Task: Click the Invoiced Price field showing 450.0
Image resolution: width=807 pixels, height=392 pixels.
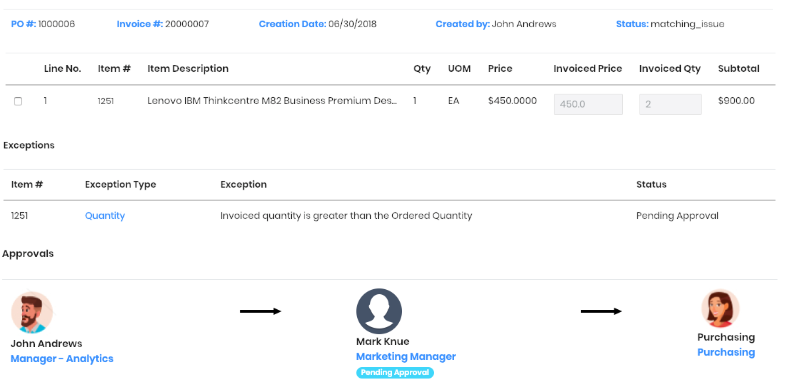Action: pyautogui.click(x=588, y=104)
